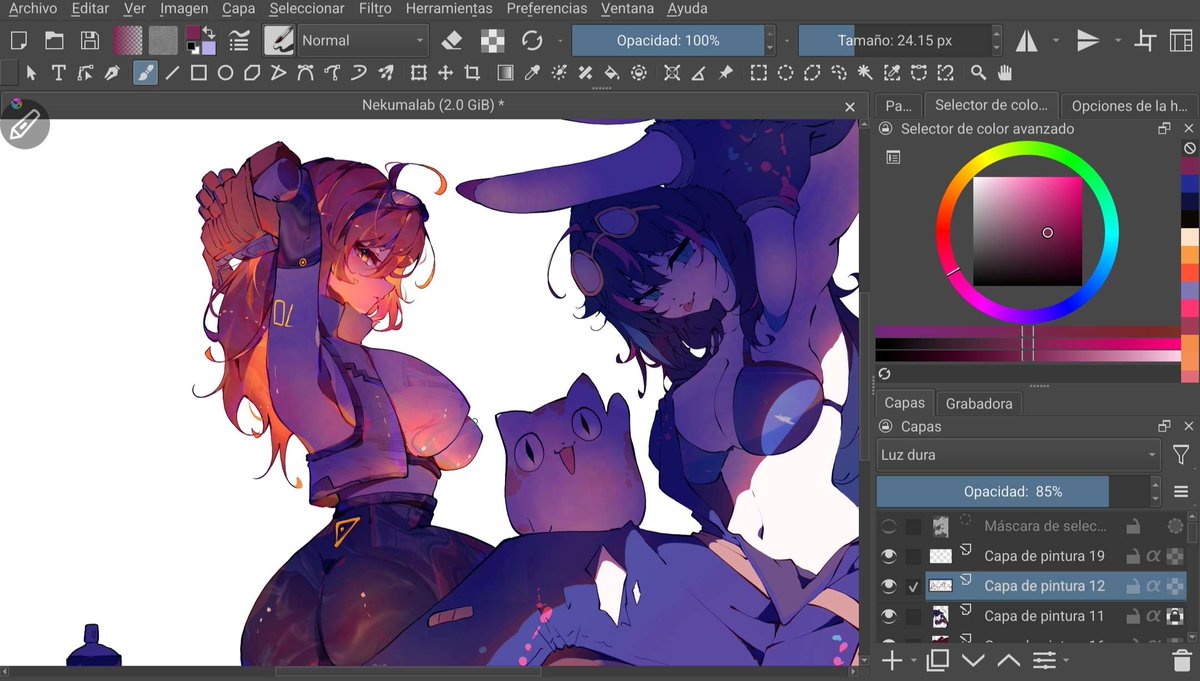Switch to the Grabadora tab
The image size is (1200, 681).
click(x=978, y=403)
